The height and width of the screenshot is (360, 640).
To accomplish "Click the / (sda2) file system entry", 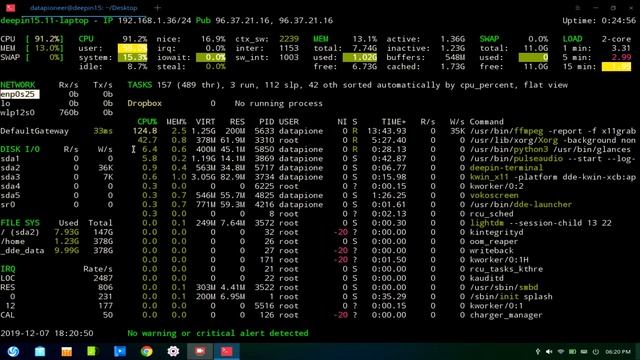I will pyautogui.click(x=56, y=232).
